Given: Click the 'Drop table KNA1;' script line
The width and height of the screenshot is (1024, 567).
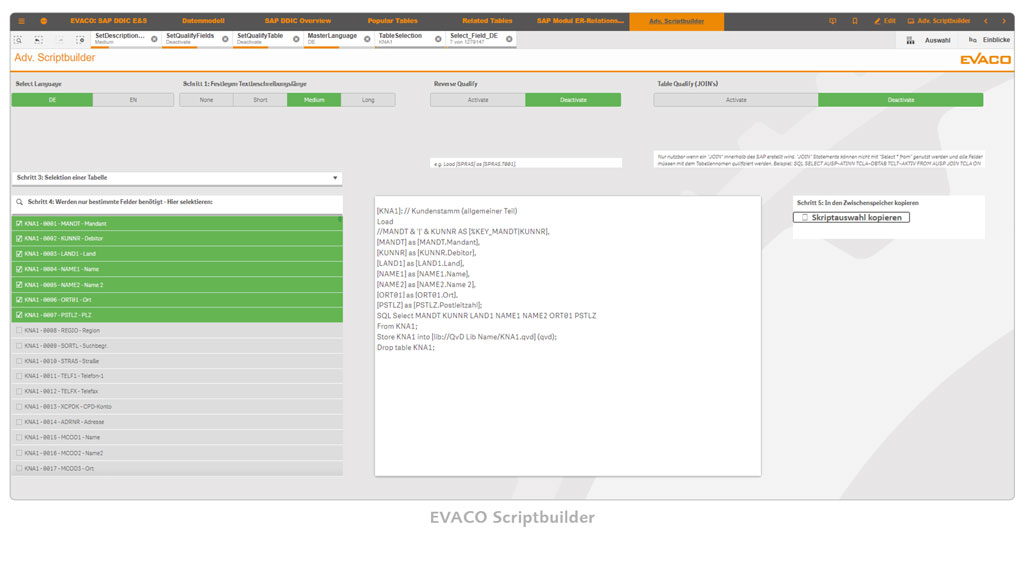Looking at the screenshot, I should click(406, 348).
